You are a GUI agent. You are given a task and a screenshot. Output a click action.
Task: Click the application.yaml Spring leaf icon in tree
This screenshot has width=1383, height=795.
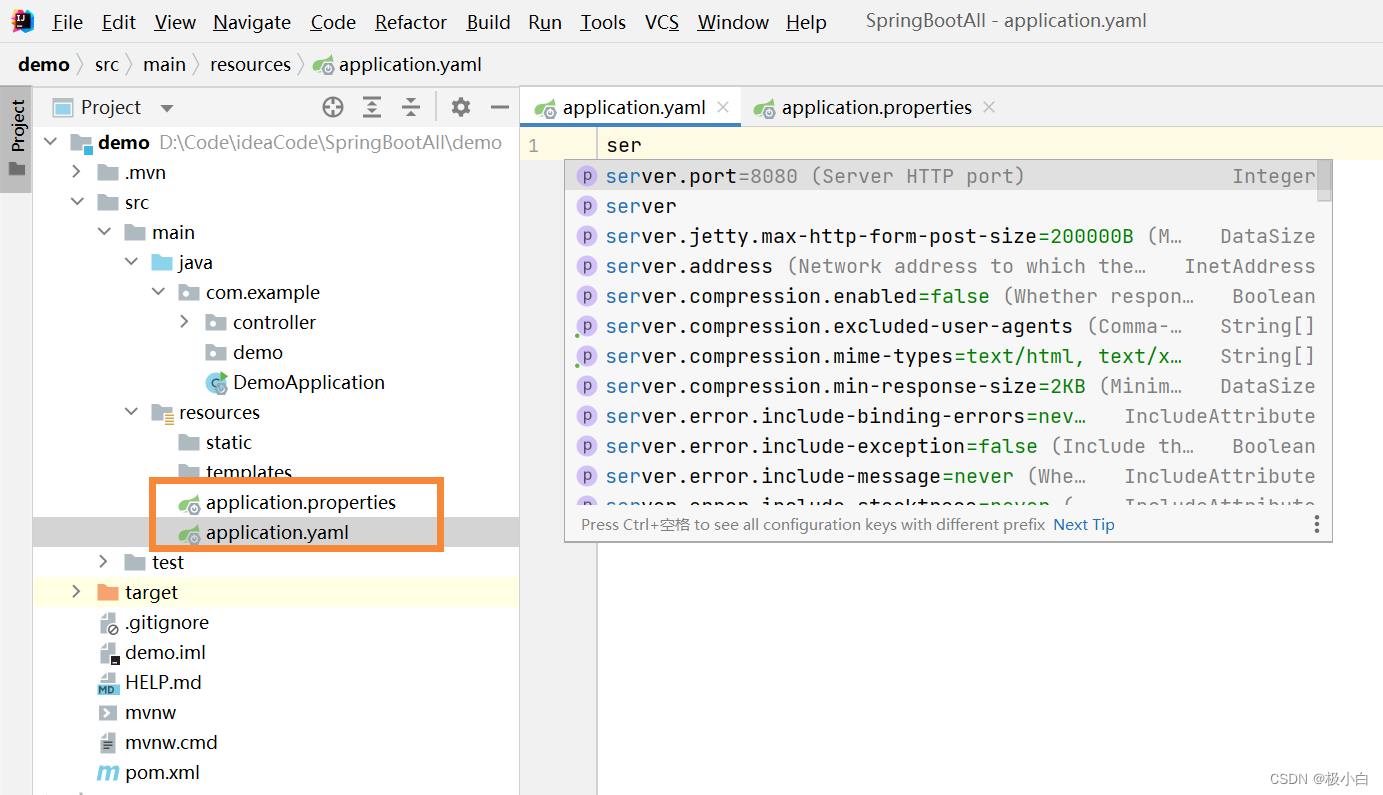[x=189, y=533]
